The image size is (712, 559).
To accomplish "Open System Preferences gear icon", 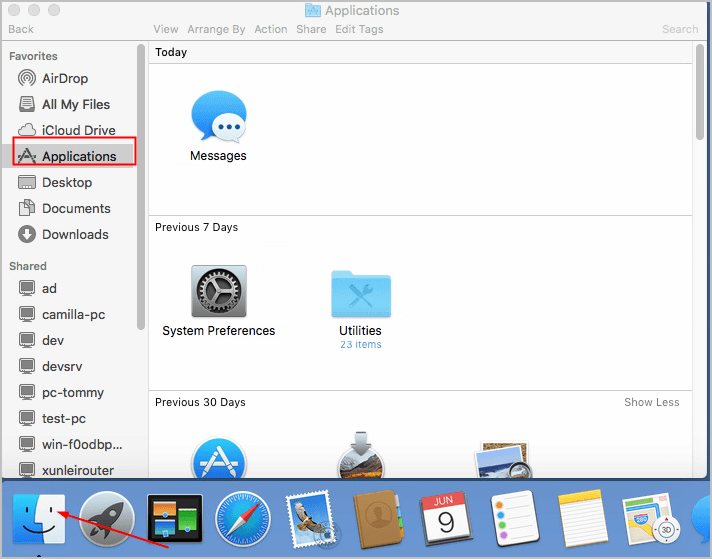I will 219,291.
